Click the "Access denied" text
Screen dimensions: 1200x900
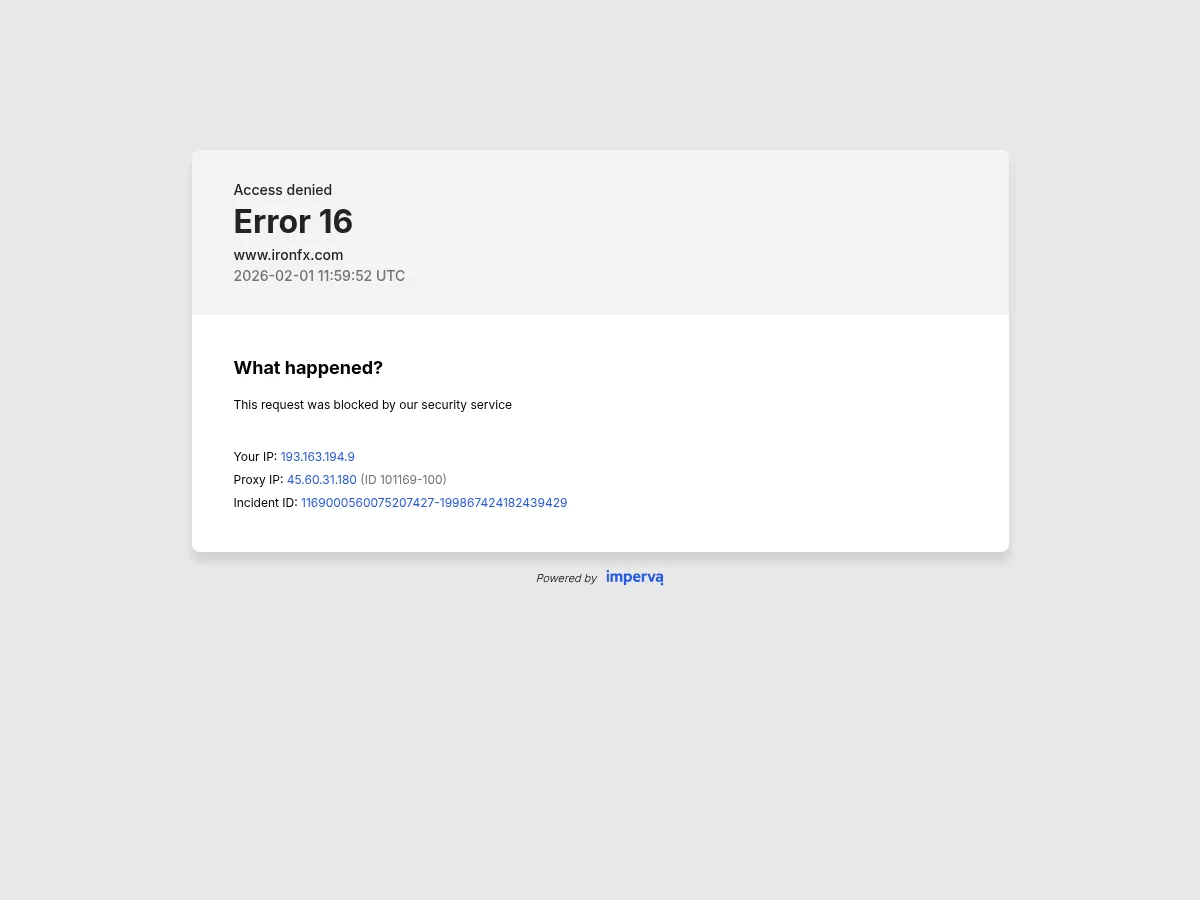click(282, 190)
